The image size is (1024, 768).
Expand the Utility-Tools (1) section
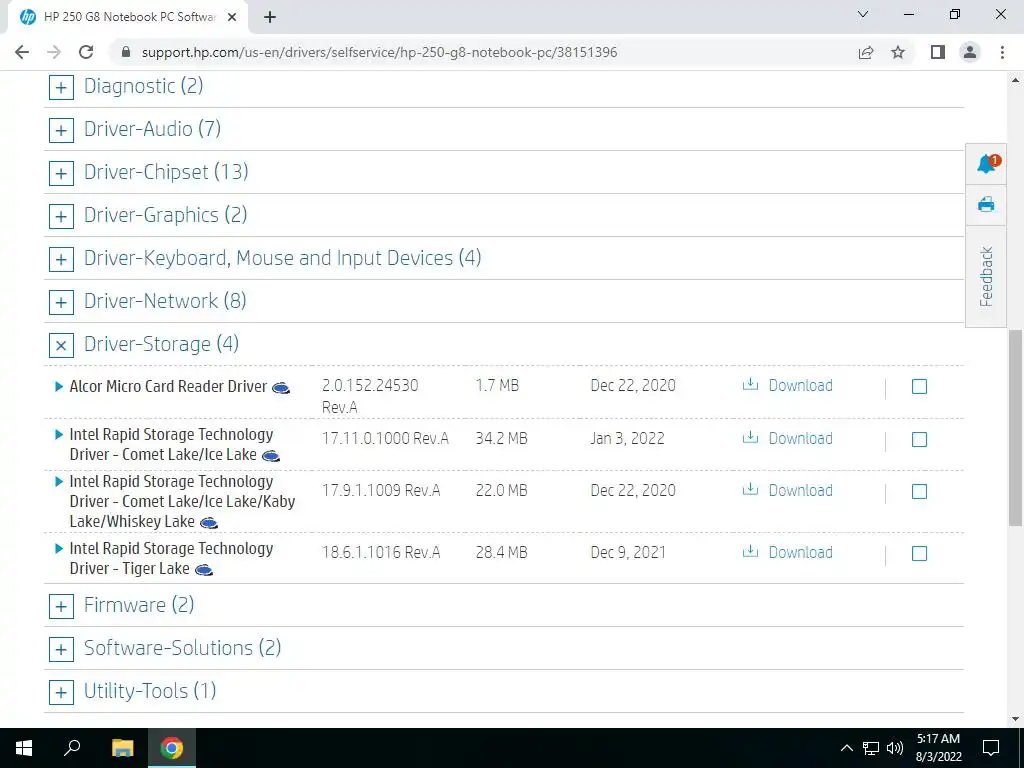(x=61, y=693)
